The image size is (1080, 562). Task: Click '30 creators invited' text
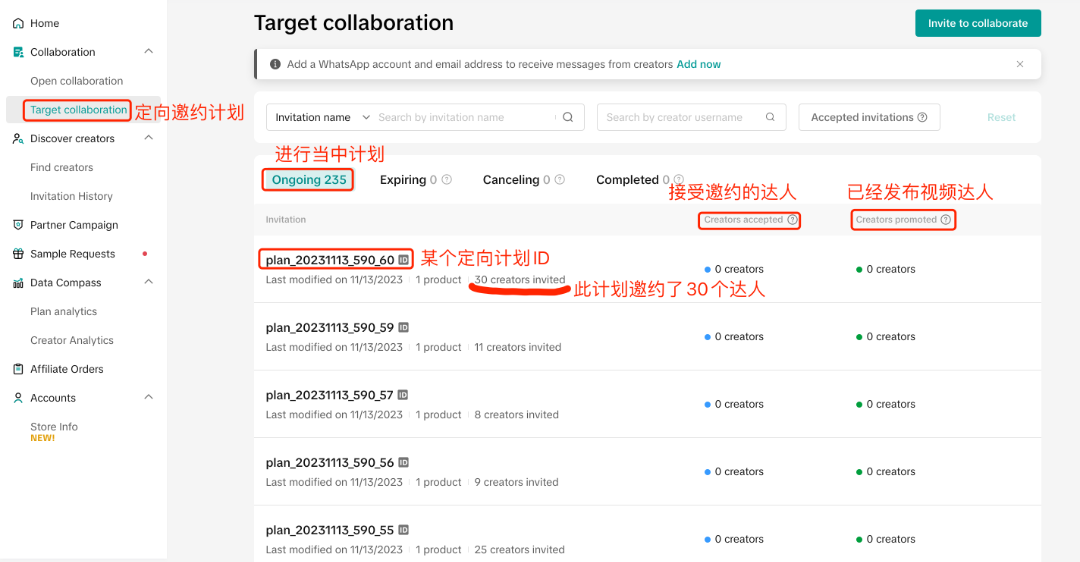(x=519, y=280)
